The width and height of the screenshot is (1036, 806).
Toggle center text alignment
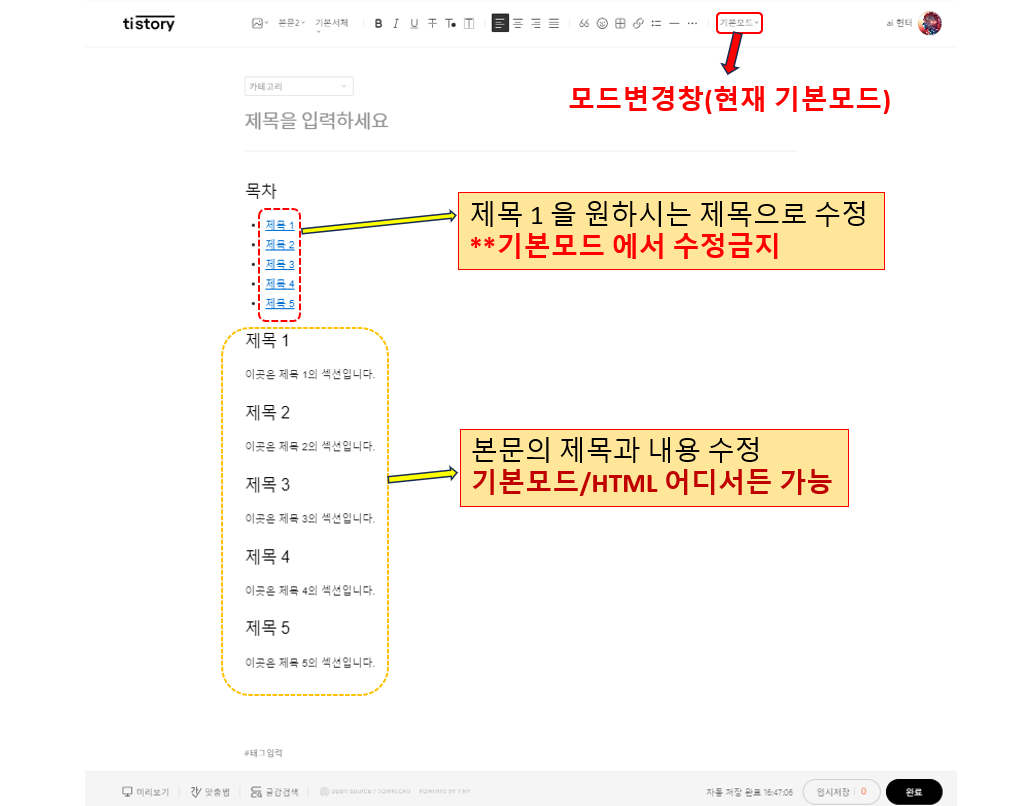click(x=517, y=22)
